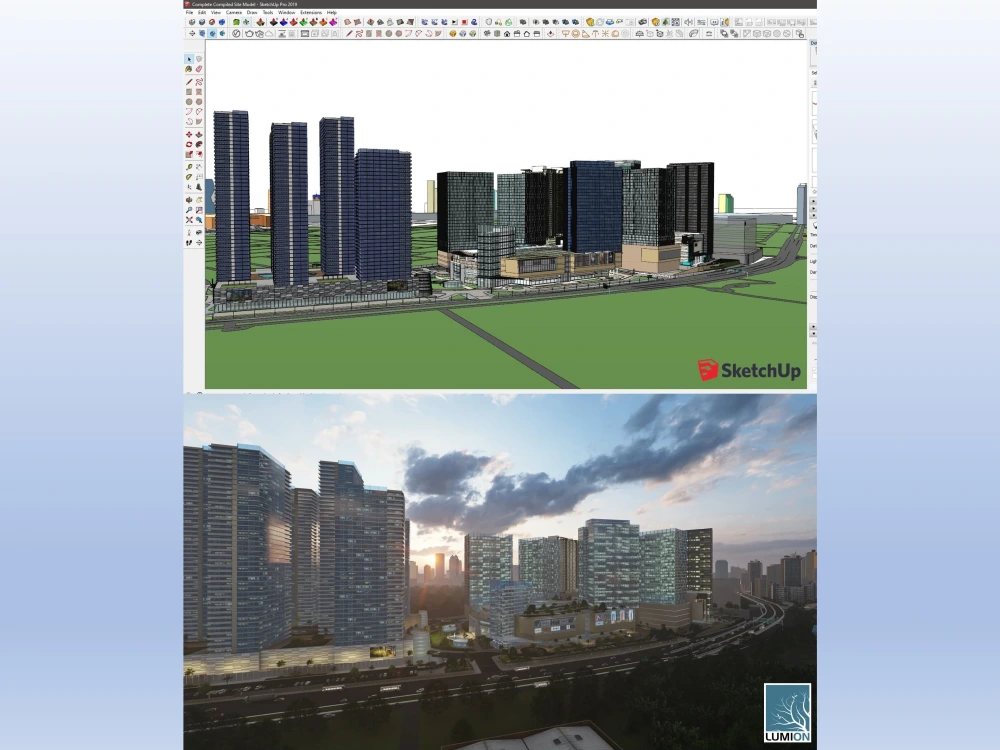Select the Section Plane tool in left toolbar

coord(199,242)
